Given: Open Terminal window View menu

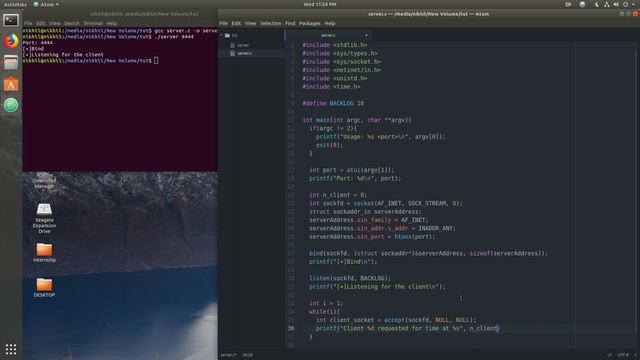Looking at the screenshot, I should point(55,24).
